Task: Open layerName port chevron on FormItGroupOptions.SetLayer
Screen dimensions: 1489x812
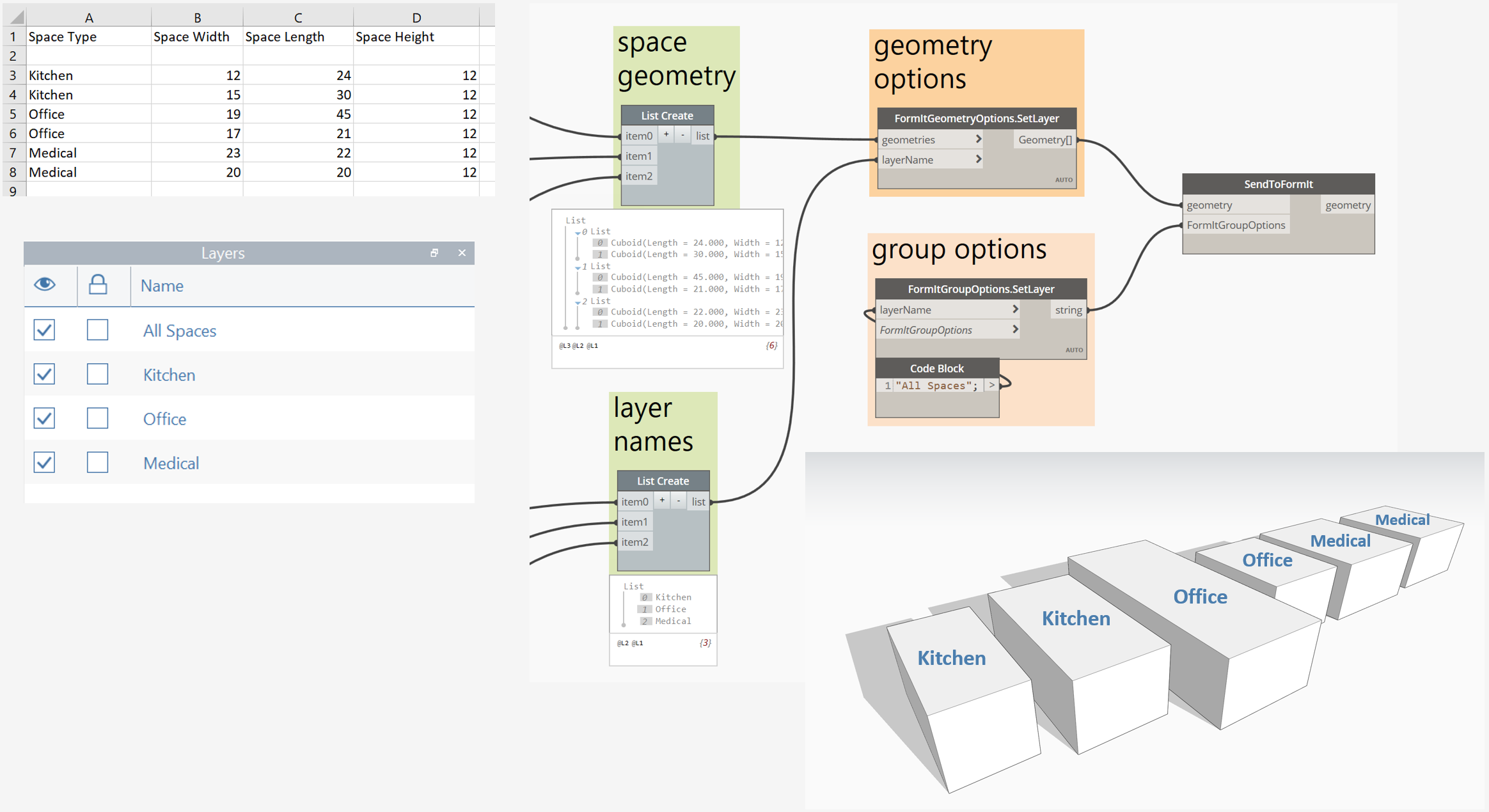Action: (1015, 309)
